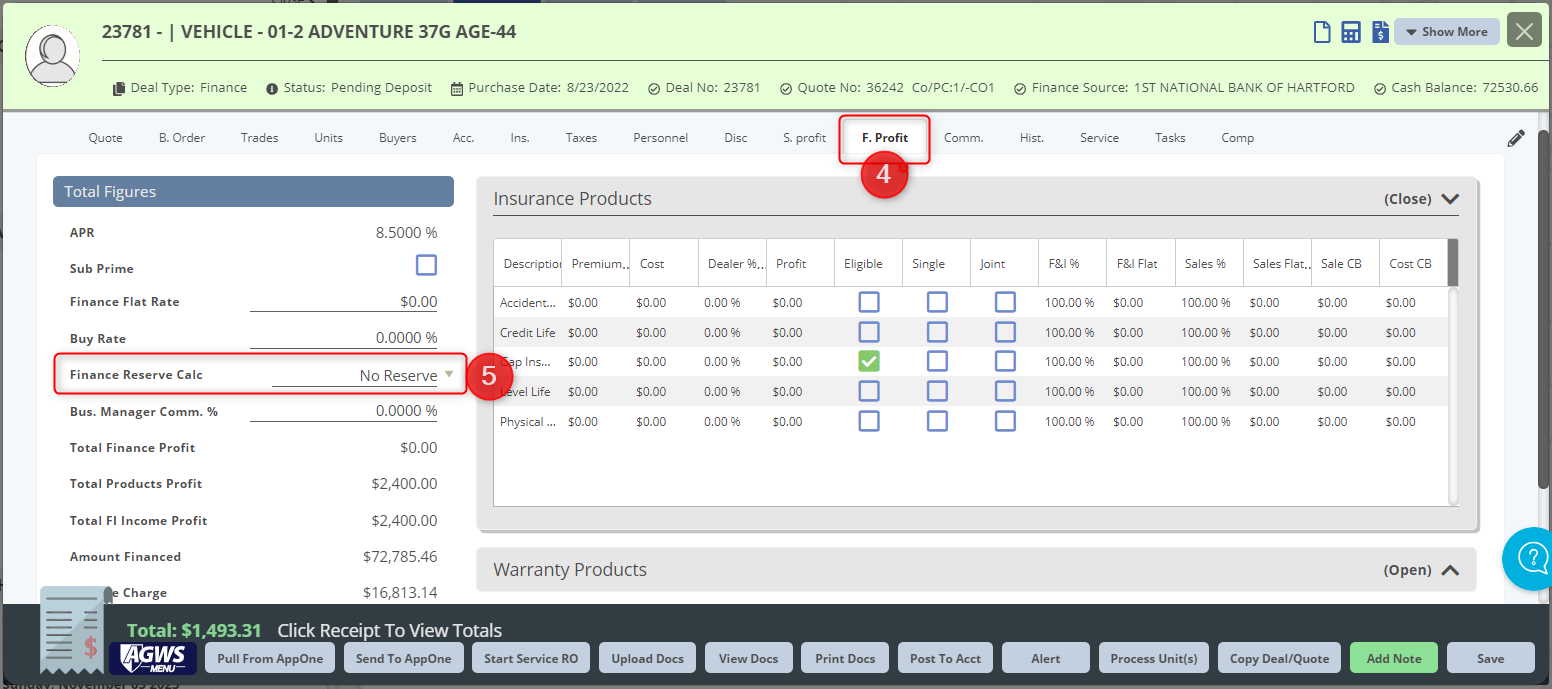Check Eligible for Credit Life row

869,332
